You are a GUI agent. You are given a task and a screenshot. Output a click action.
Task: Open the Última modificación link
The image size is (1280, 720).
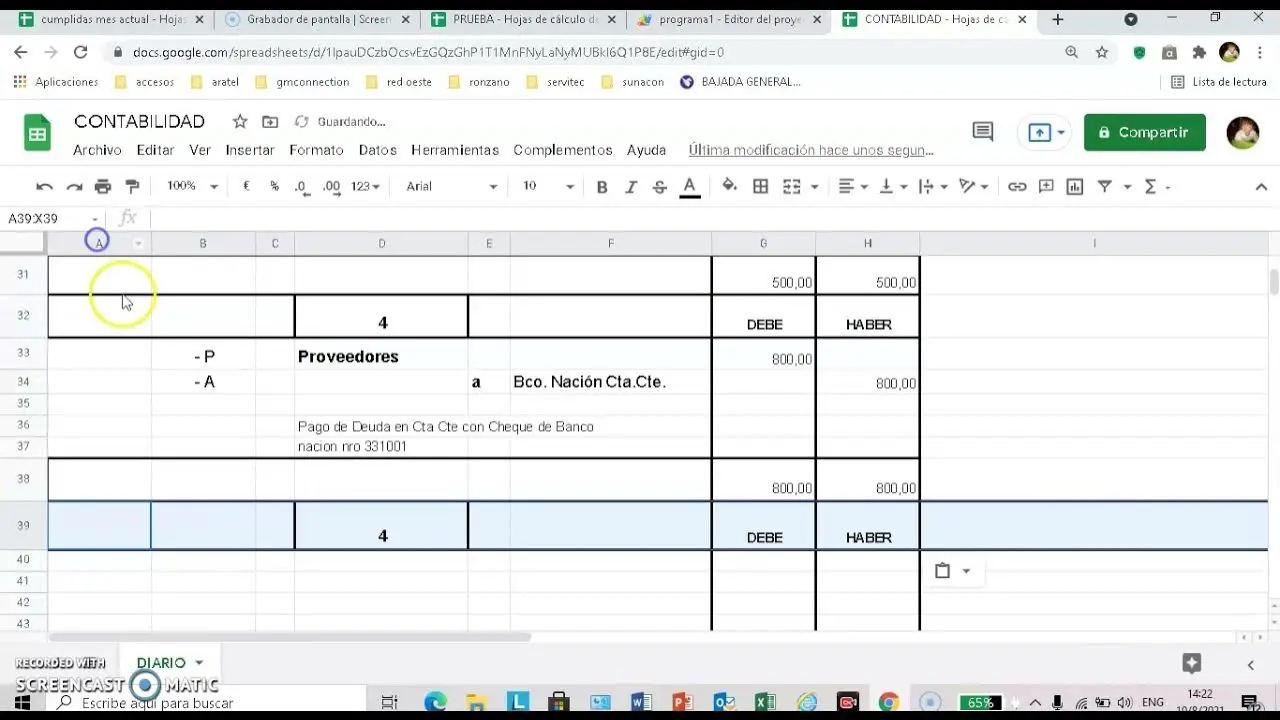click(x=810, y=150)
